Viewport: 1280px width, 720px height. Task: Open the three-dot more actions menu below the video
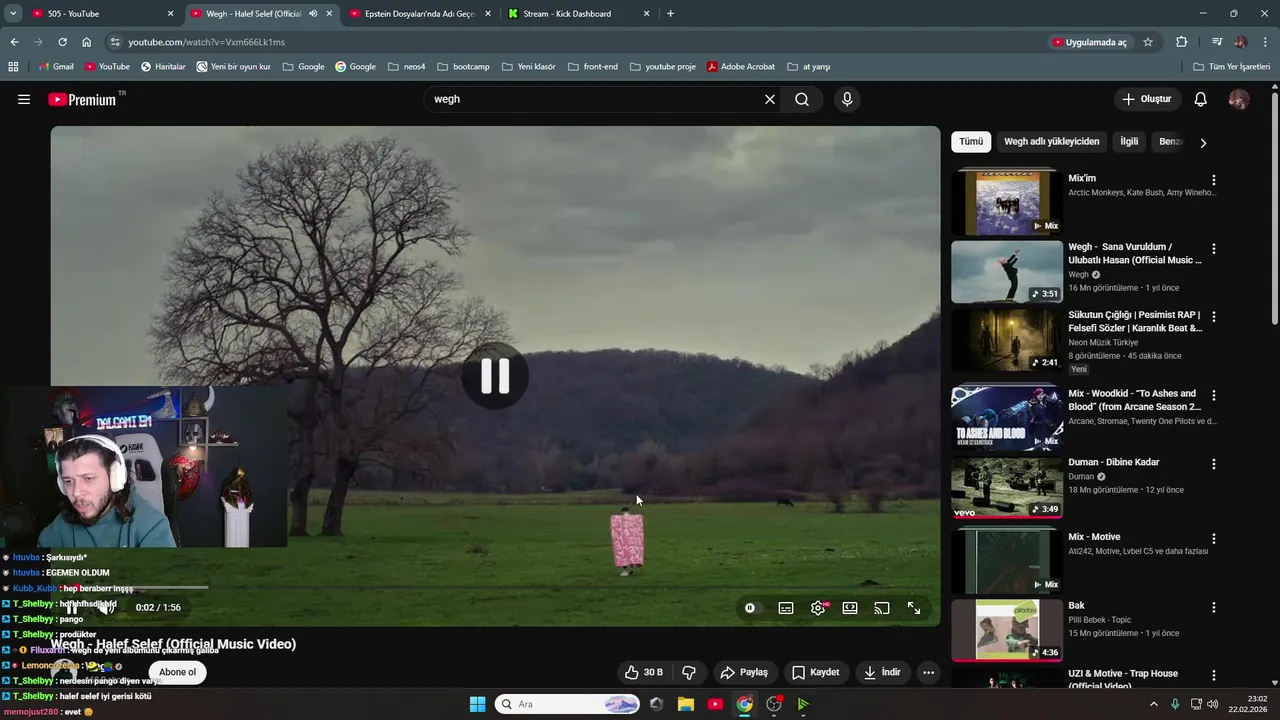coord(928,672)
